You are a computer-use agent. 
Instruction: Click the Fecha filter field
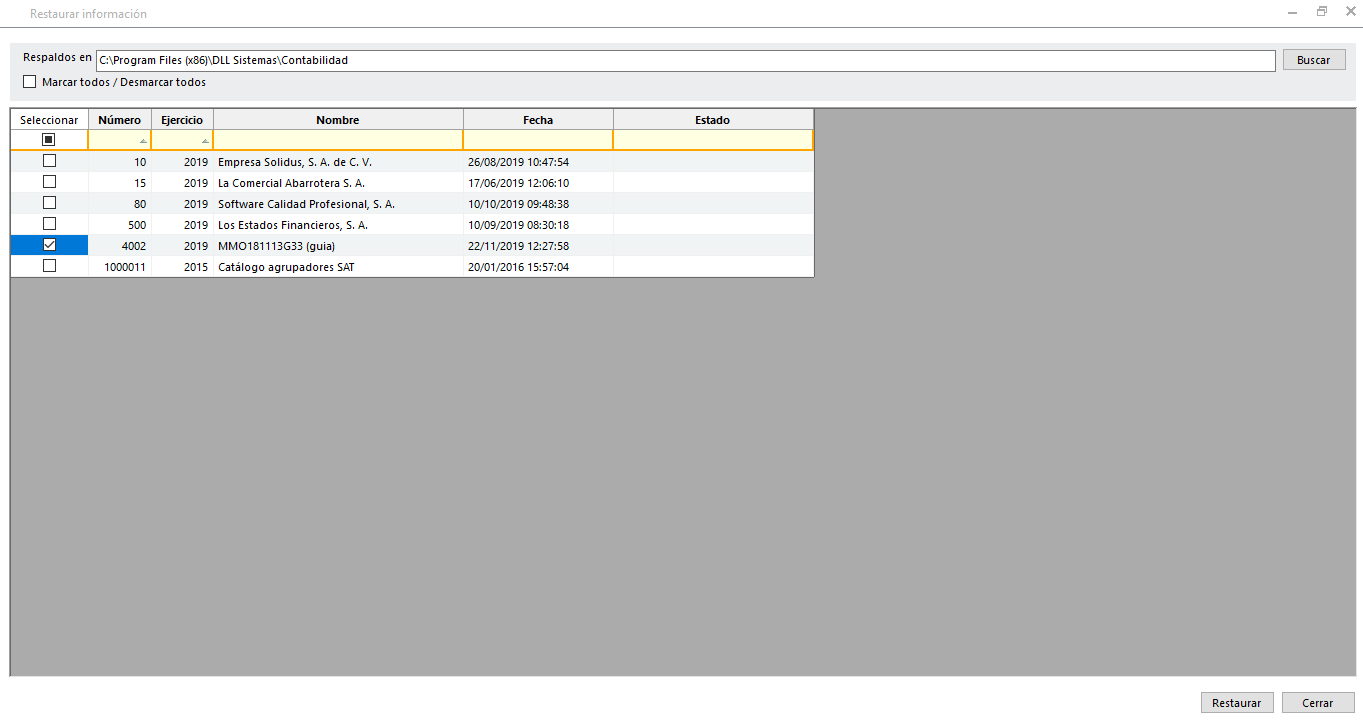click(x=538, y=140)
